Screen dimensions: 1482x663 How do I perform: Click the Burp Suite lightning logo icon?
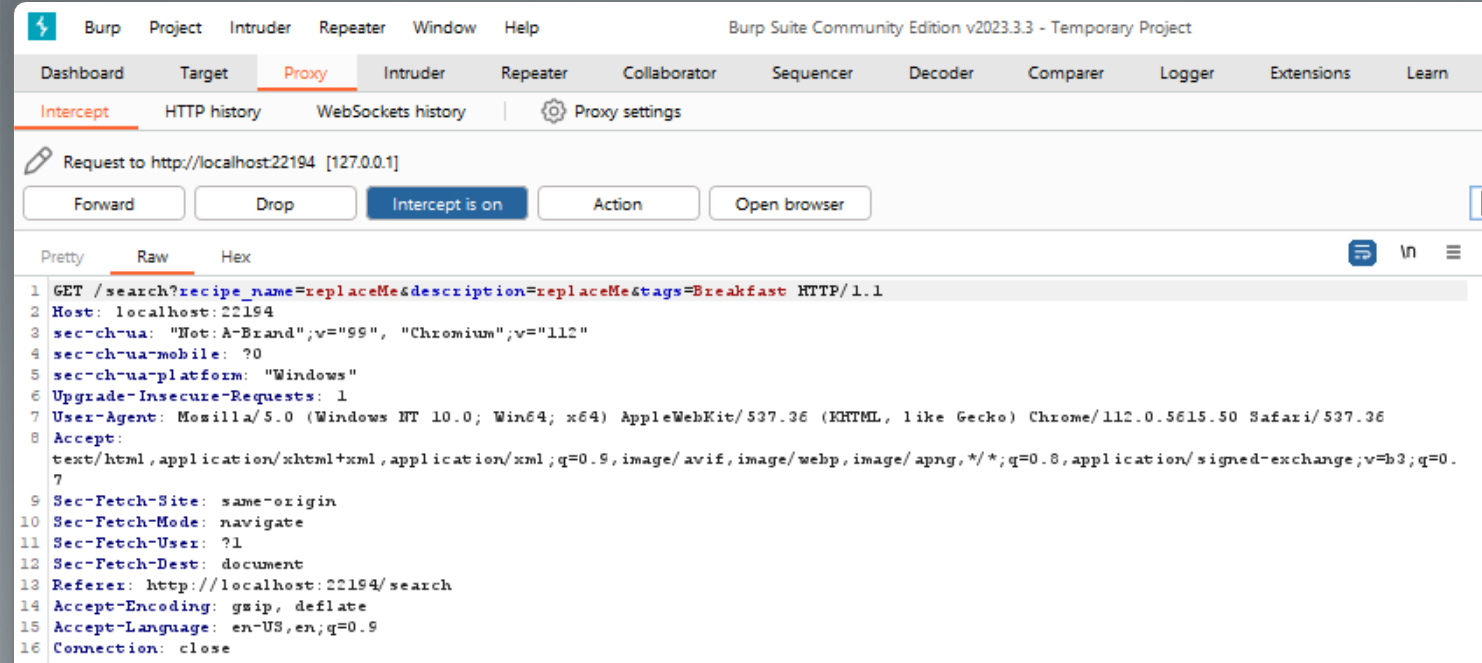(42, 27)
